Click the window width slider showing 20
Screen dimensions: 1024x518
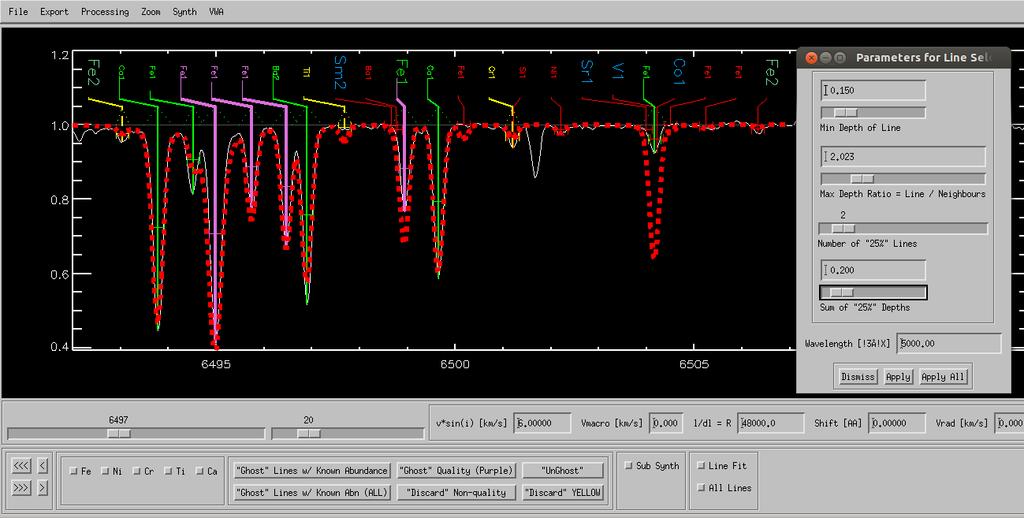click(347, 434)
